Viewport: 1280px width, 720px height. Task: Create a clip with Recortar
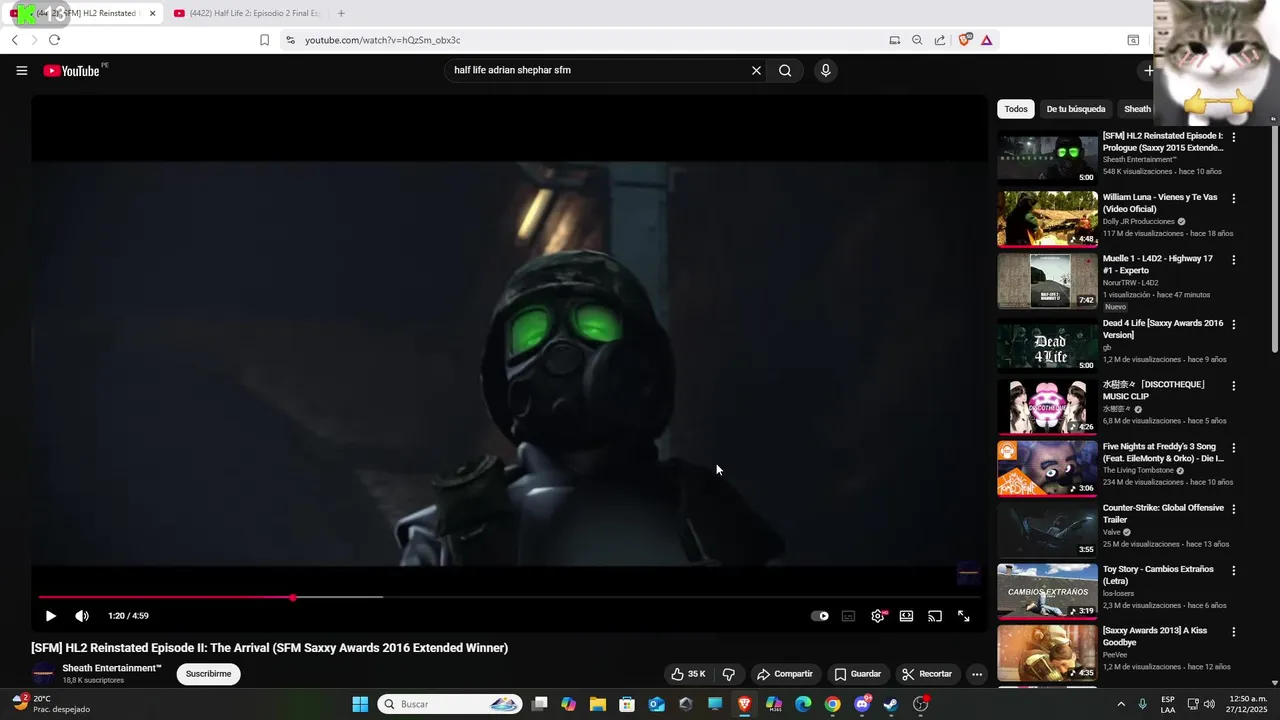coord(926,674)
